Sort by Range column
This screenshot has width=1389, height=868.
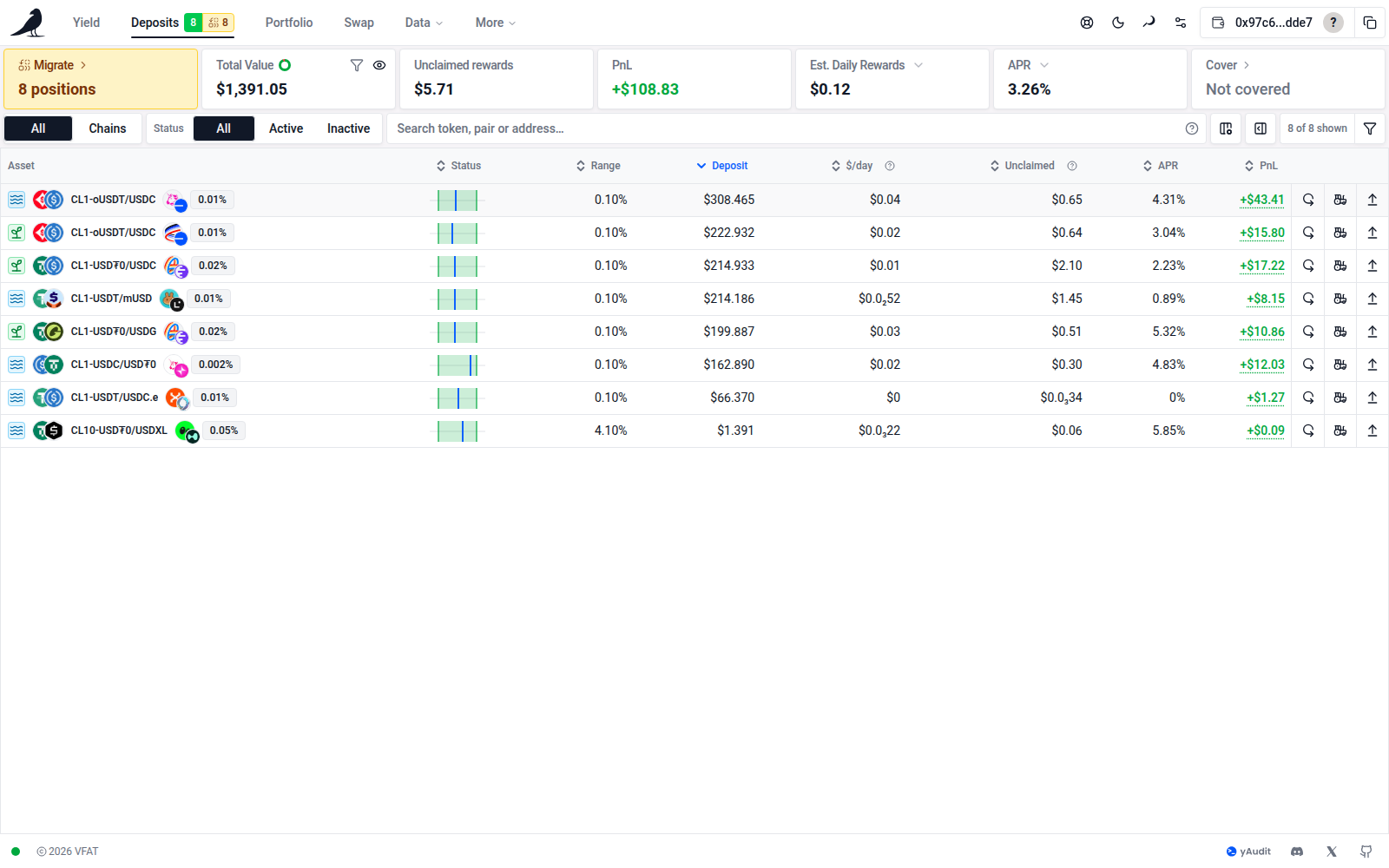(x=598, y=166)
